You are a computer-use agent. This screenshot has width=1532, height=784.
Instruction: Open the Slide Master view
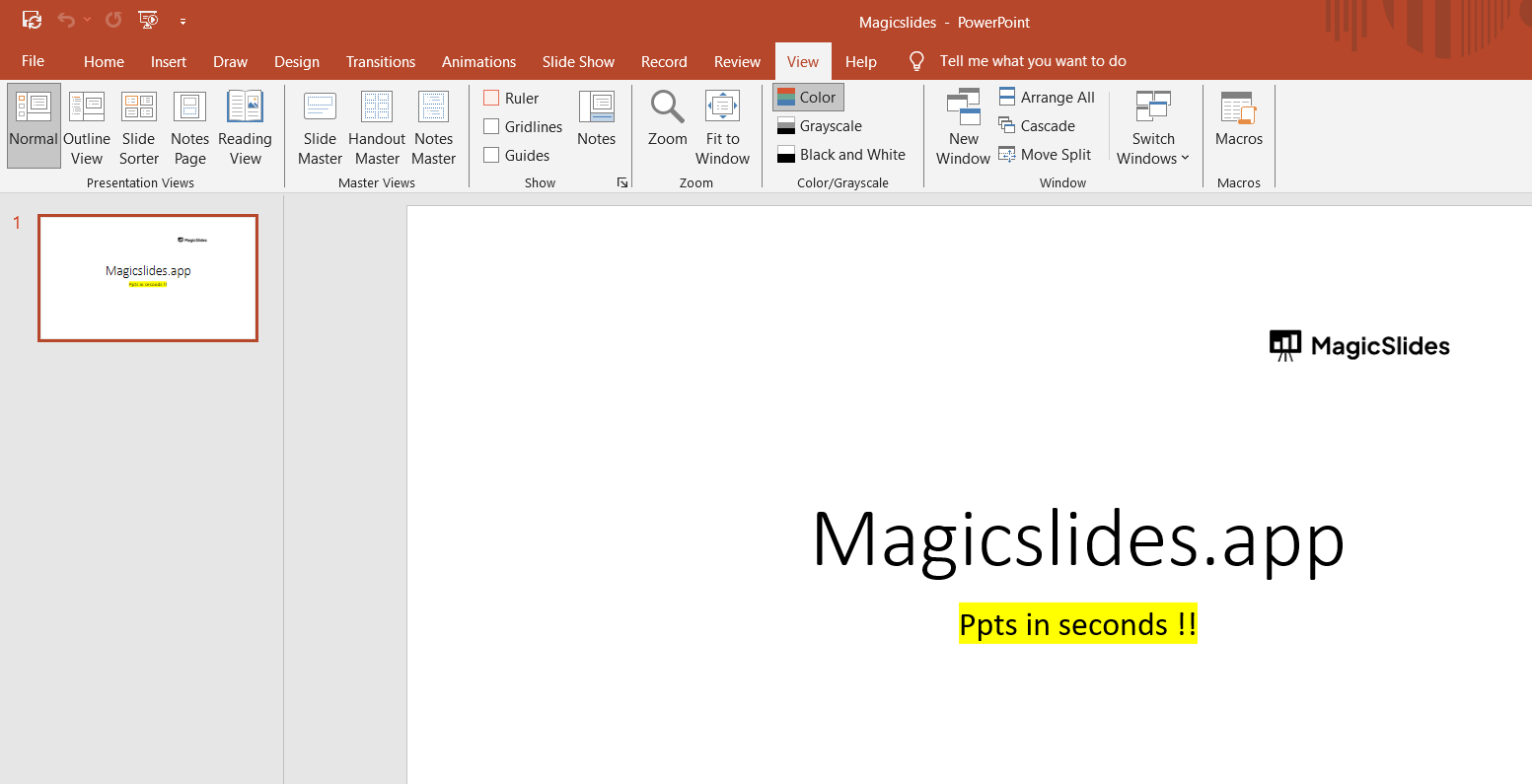[320, 127]
